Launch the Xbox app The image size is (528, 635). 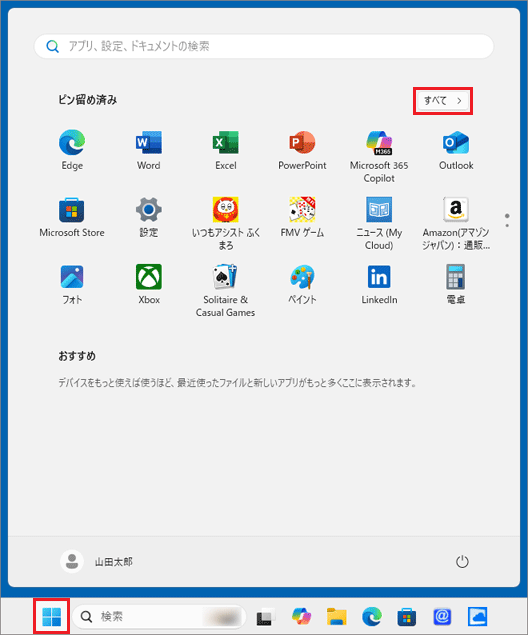click(x=149, y=285)
